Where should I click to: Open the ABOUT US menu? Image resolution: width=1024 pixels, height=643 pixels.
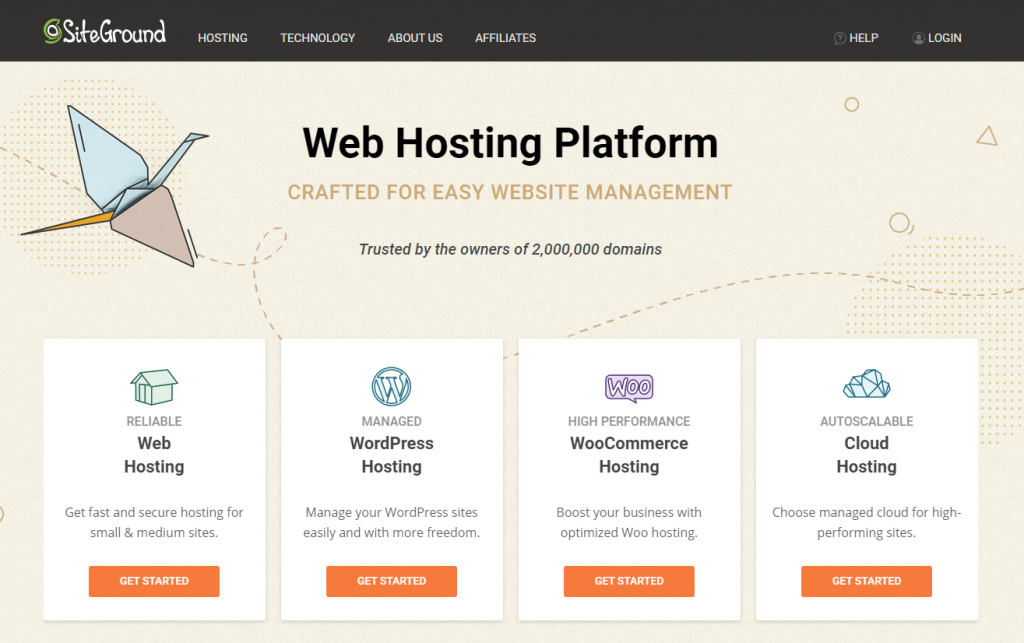(415, 38)
